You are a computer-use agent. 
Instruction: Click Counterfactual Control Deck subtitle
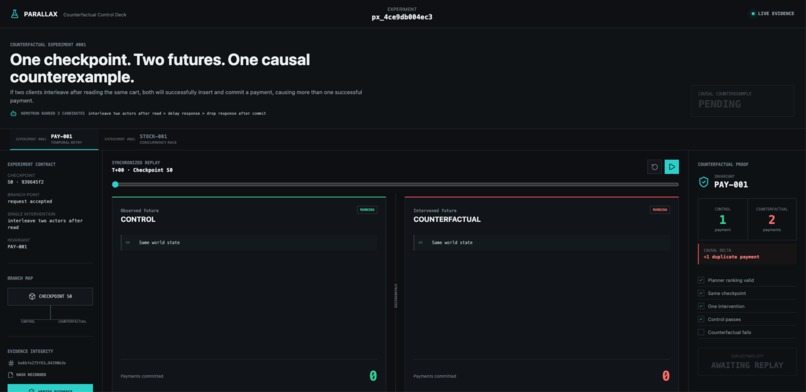point(95,15)
